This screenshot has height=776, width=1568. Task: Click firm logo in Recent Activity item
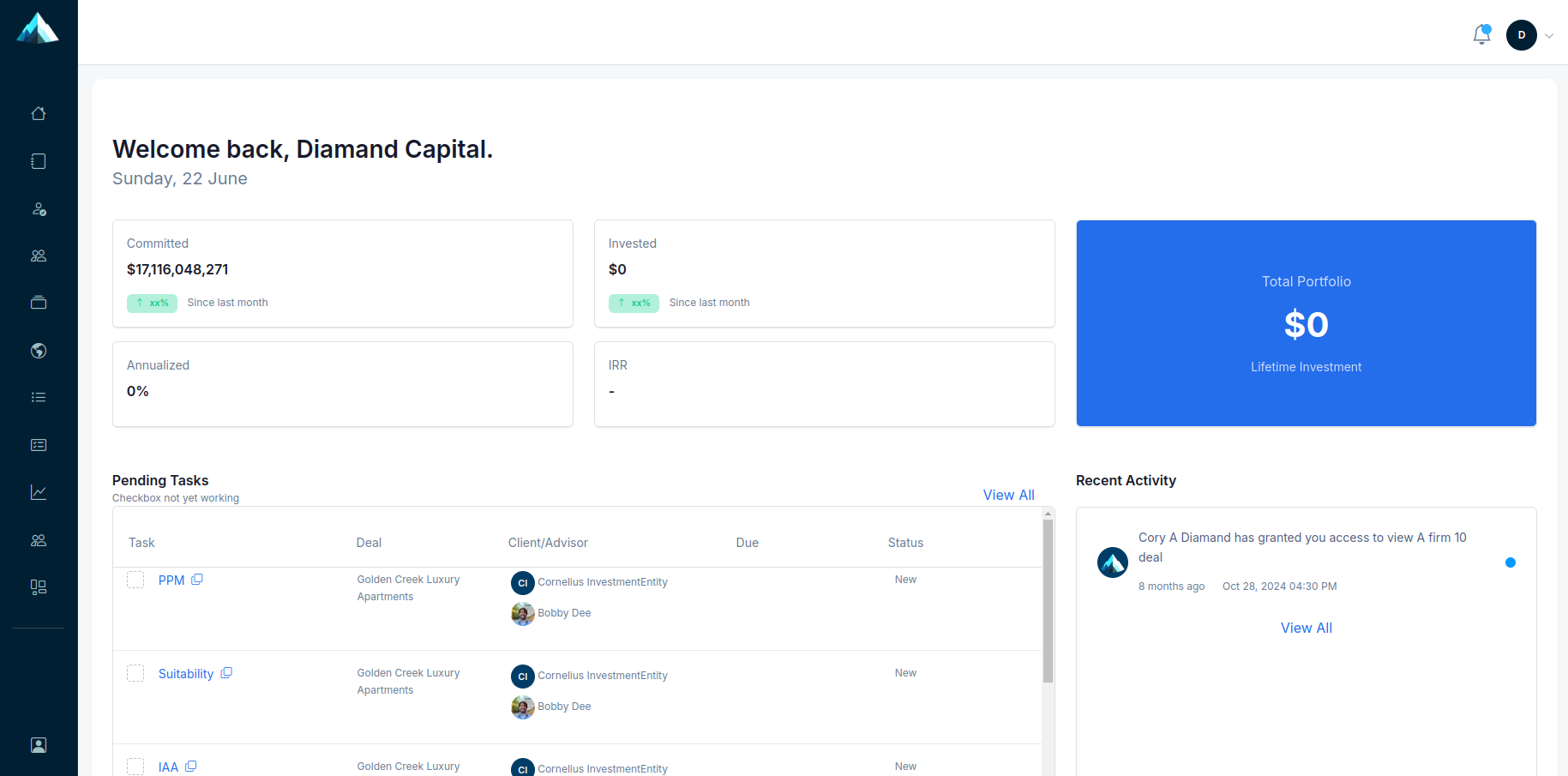click(x=1113, y=562)
